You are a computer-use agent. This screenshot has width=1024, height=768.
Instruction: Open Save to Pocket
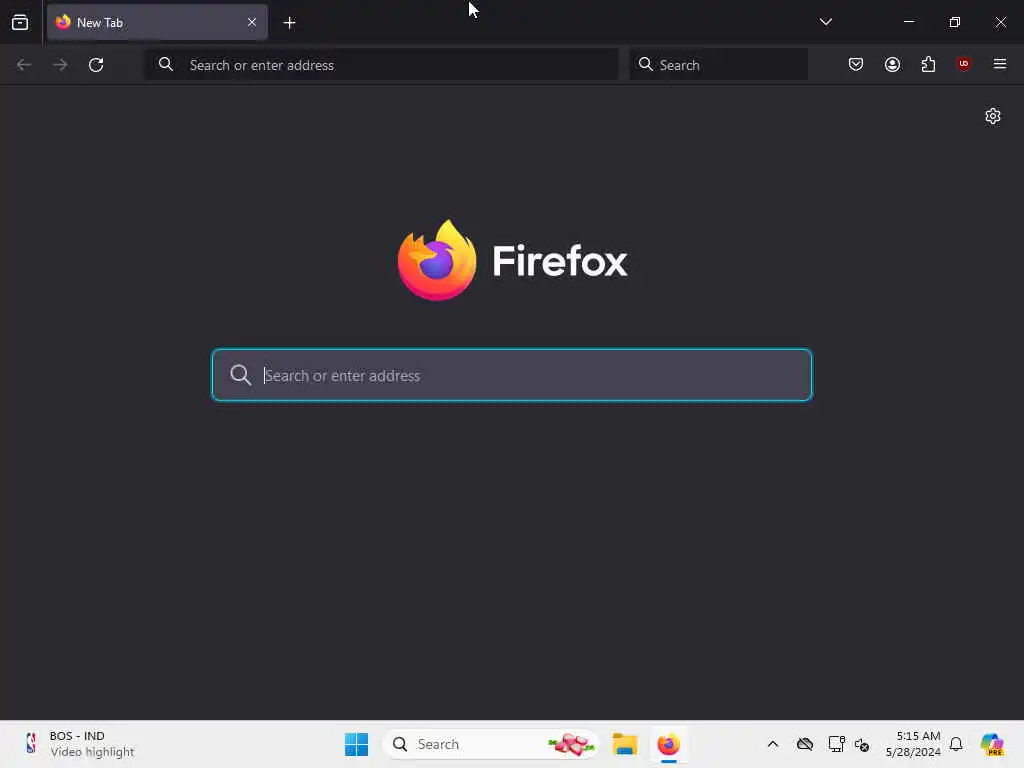[856, 64]
